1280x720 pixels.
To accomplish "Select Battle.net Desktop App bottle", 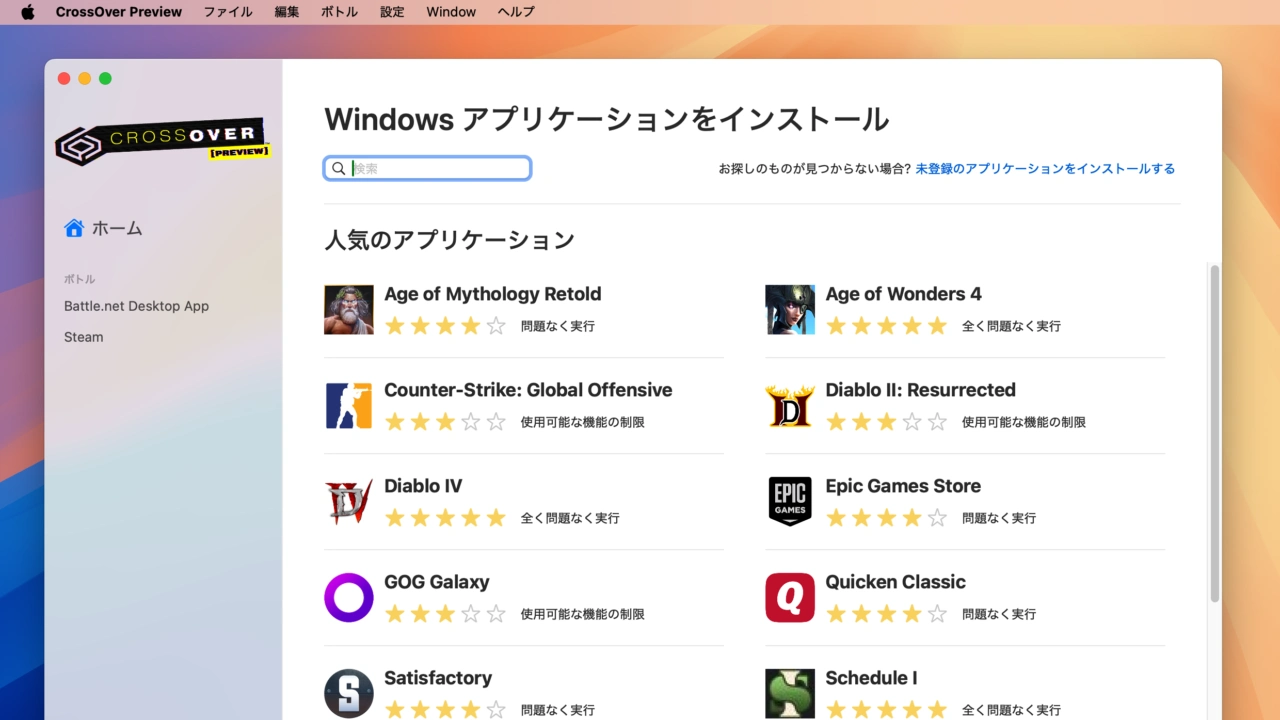I will [x=136, y=306].
